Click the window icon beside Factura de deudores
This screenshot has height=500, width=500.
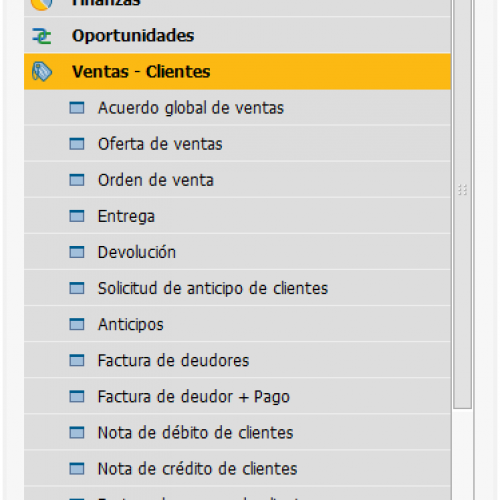click(77, 360)
